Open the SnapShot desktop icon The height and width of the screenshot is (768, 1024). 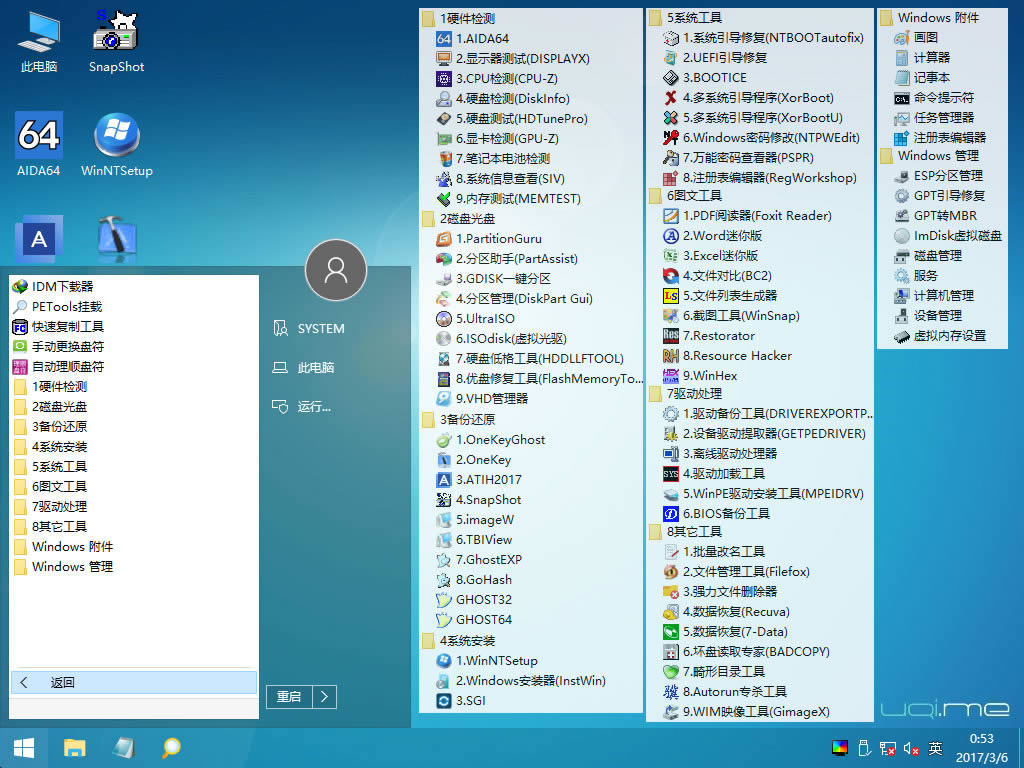[116, 40]
